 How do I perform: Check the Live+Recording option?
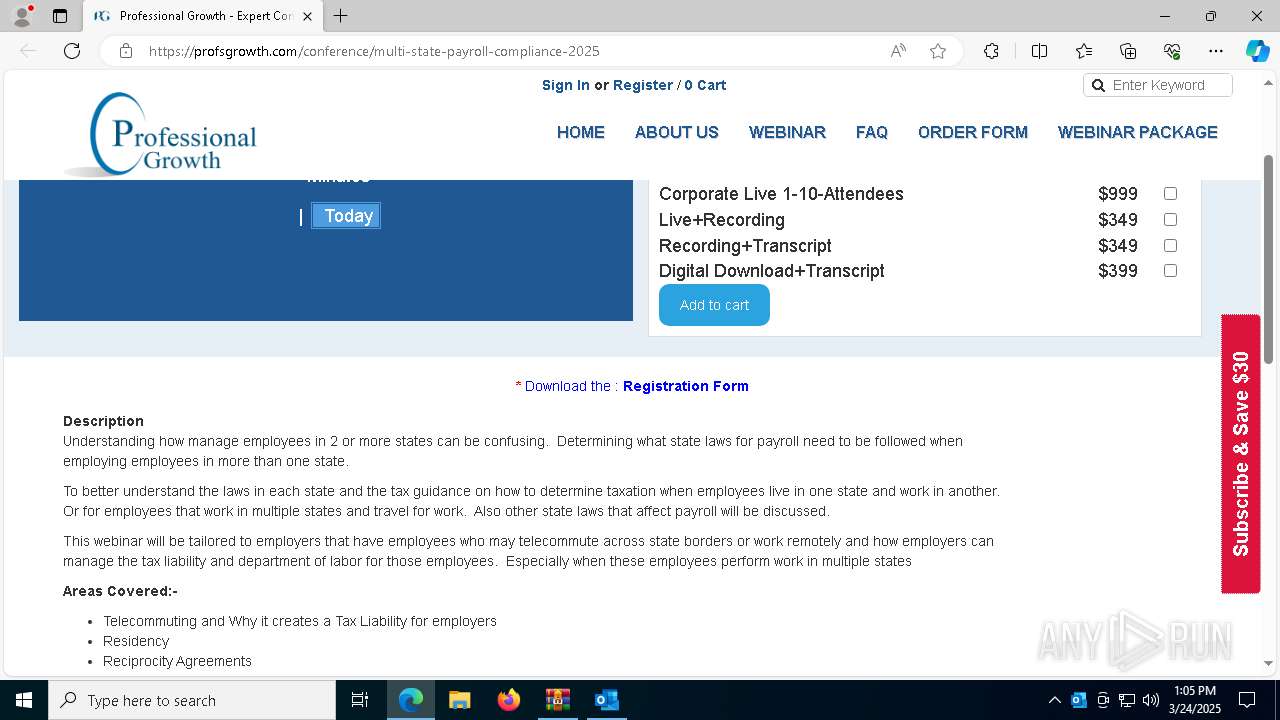(1170, 219)
